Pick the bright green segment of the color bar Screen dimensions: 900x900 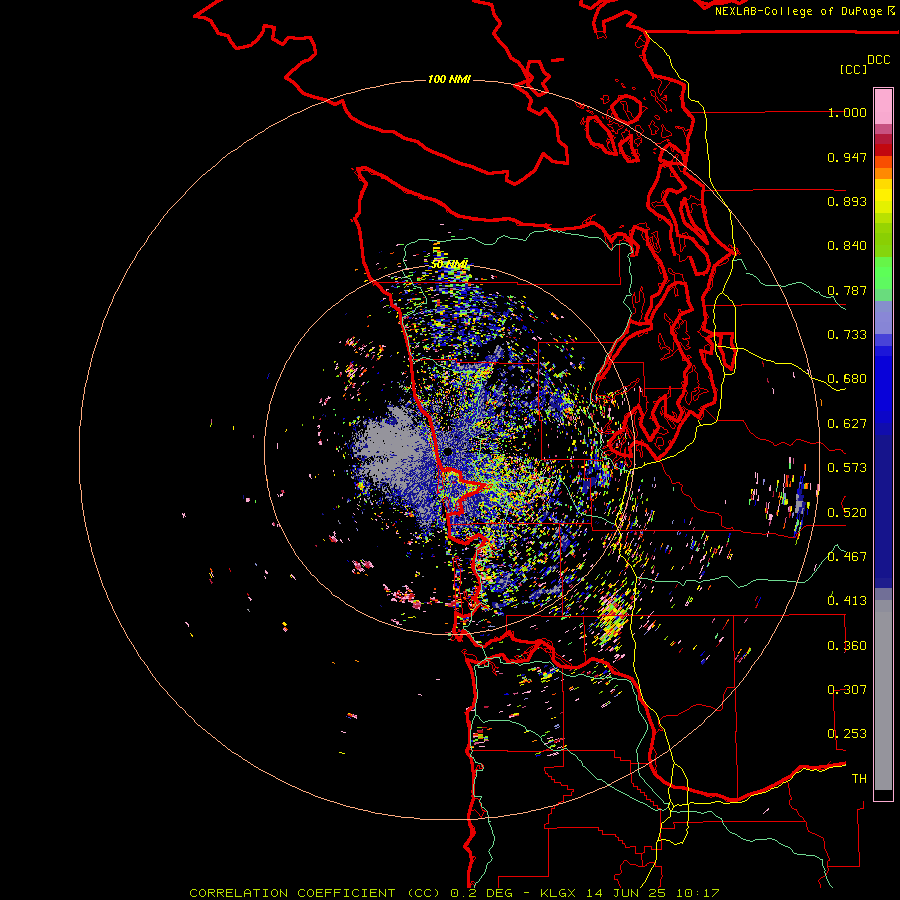point(883,273)
